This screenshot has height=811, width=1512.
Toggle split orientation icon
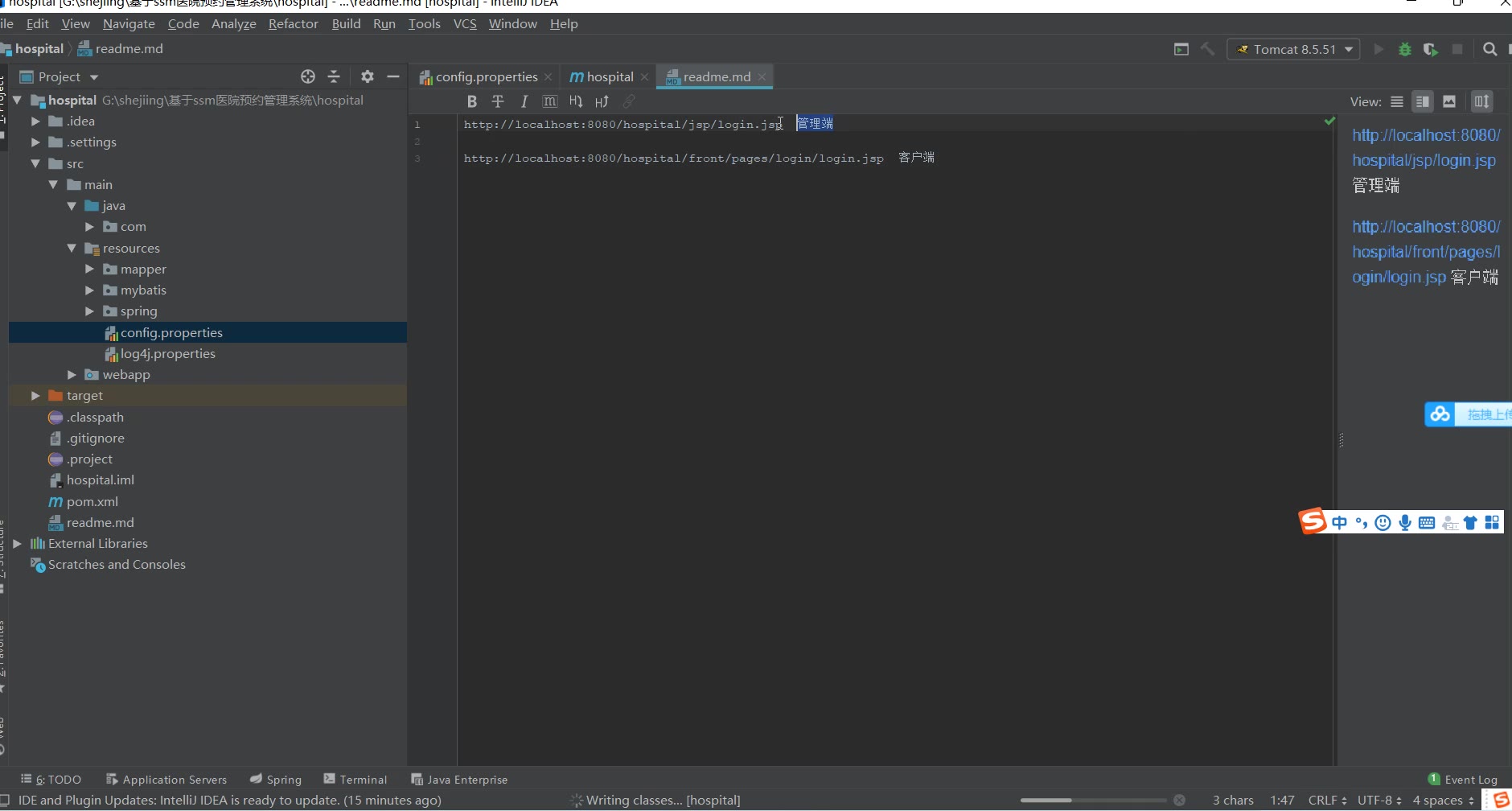point(1482,101)
